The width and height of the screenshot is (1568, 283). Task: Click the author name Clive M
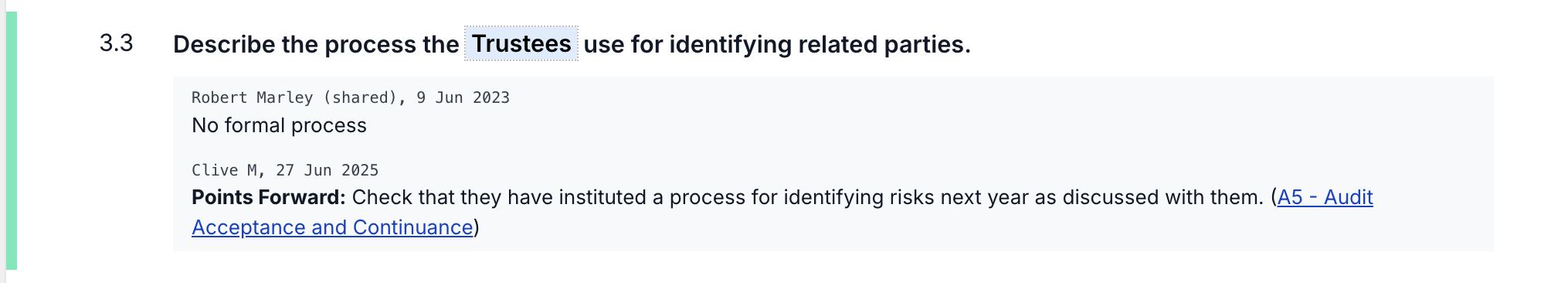tap(224, 170)
